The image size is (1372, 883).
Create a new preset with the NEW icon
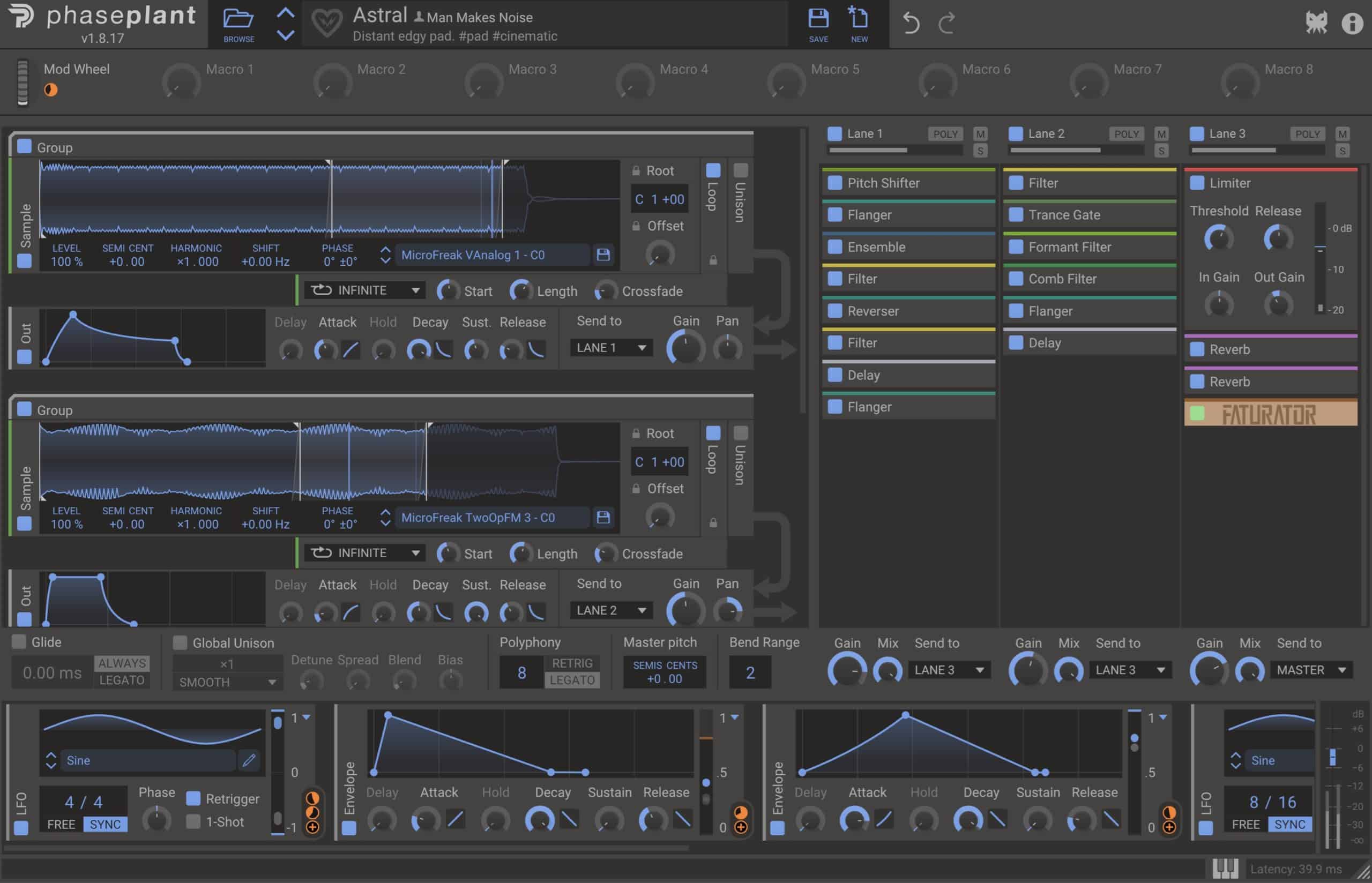tap(858, 18)
